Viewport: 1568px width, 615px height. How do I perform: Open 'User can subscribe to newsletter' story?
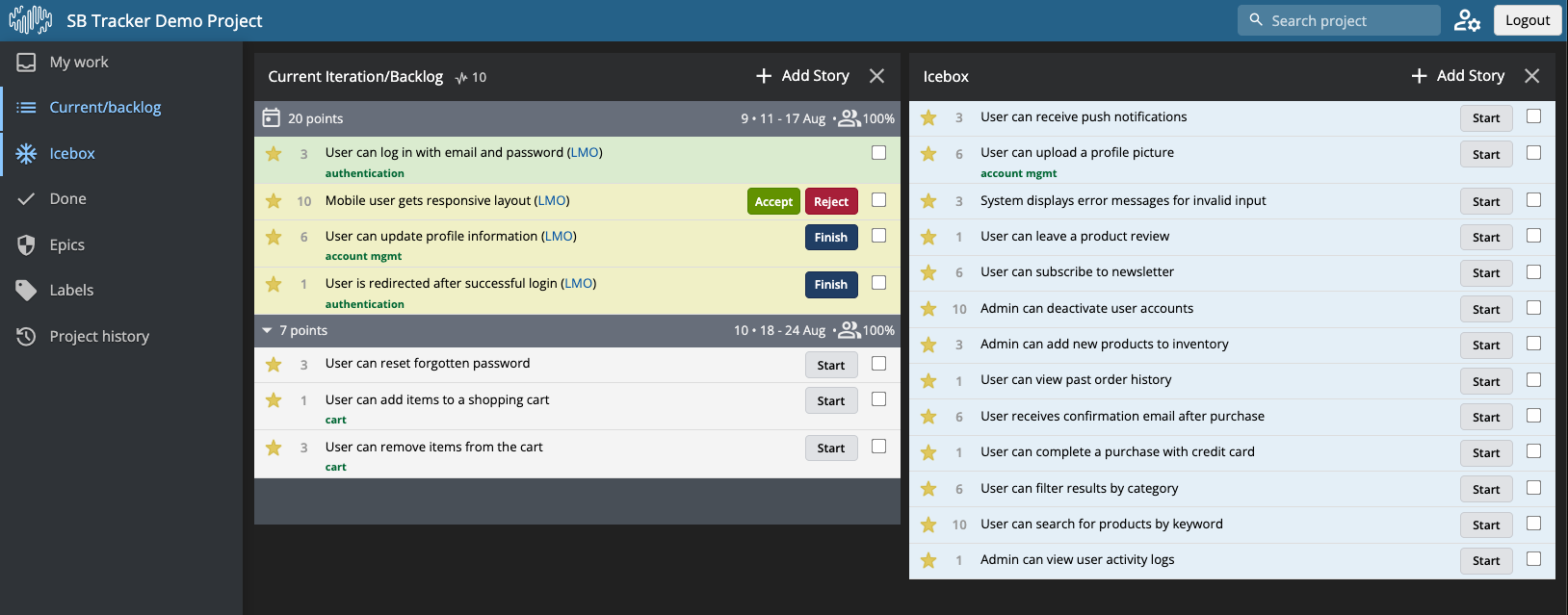point(1077,271)
